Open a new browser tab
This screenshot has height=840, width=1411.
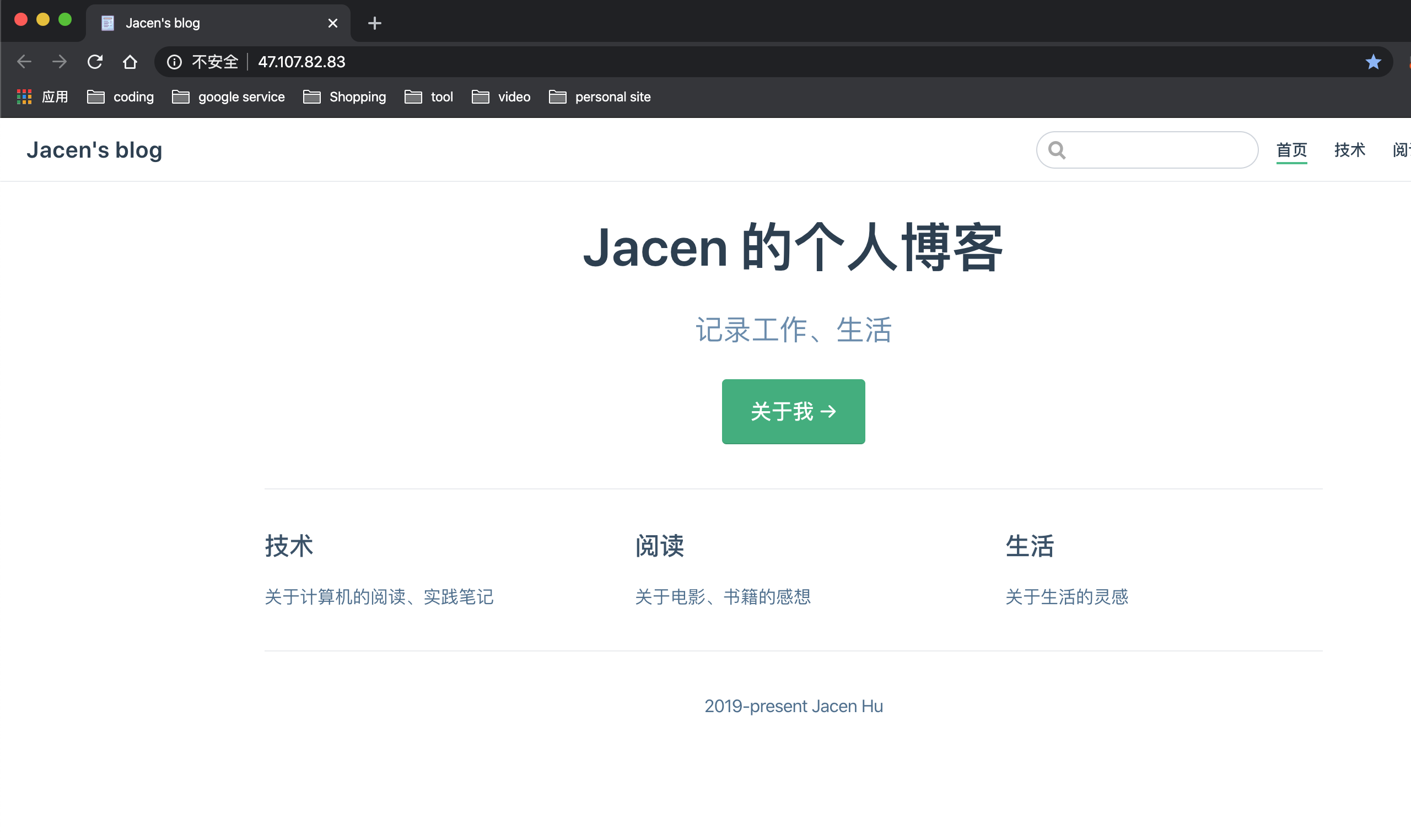(x=375, y=23)
